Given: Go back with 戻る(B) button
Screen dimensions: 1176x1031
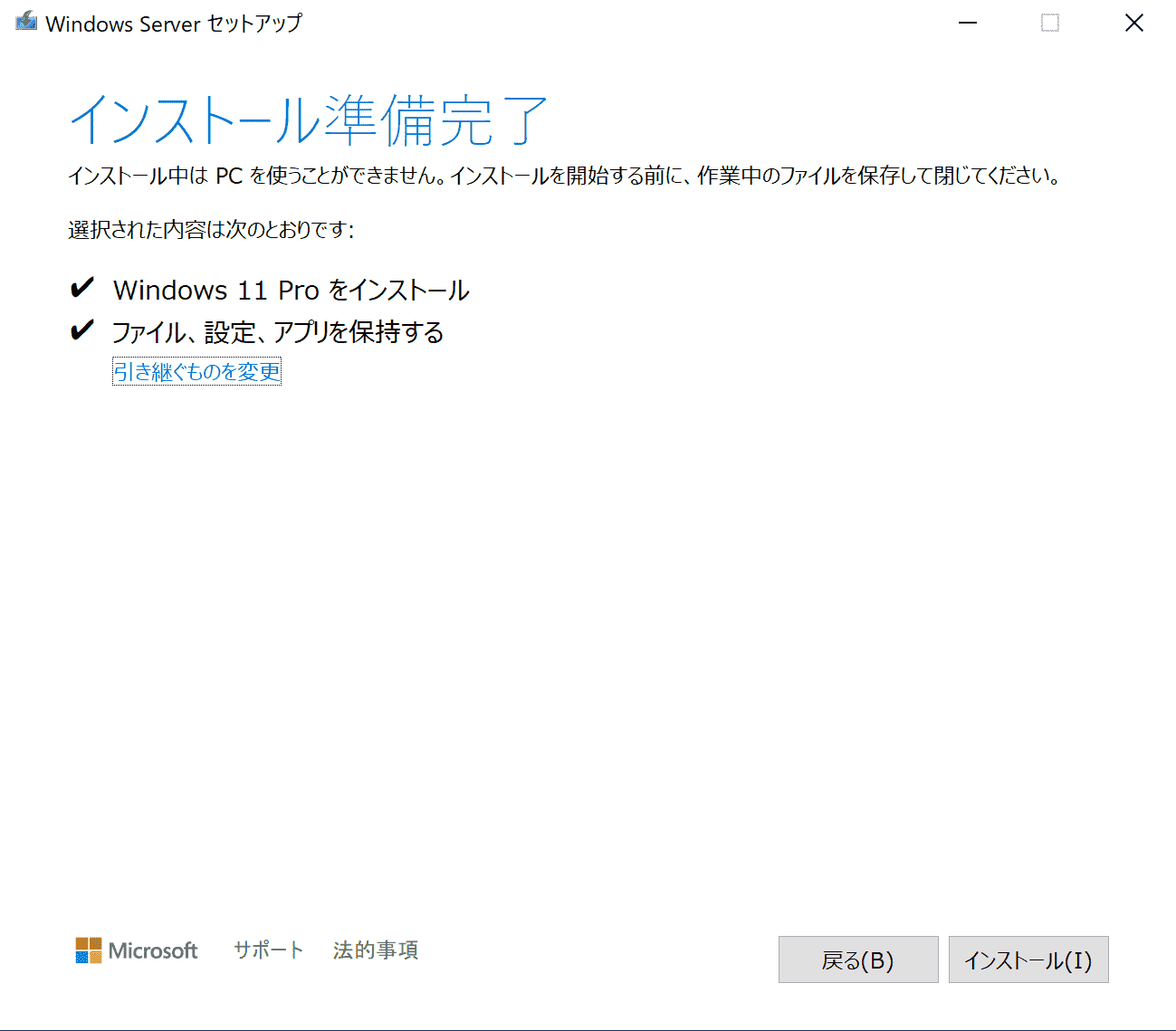Looking at the screenshot, I should click(858, 959).
